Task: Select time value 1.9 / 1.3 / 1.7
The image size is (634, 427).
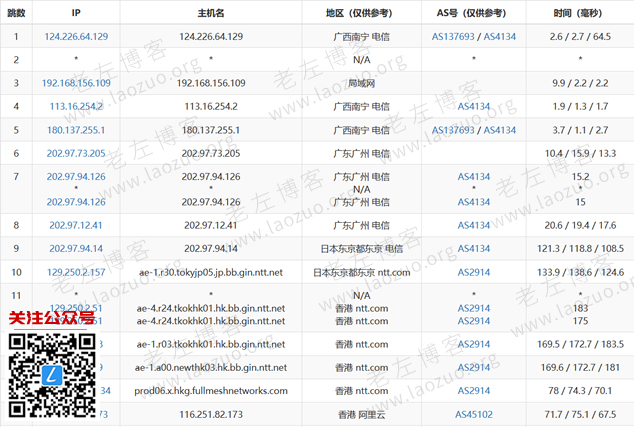Action: (x=580, y=106)
